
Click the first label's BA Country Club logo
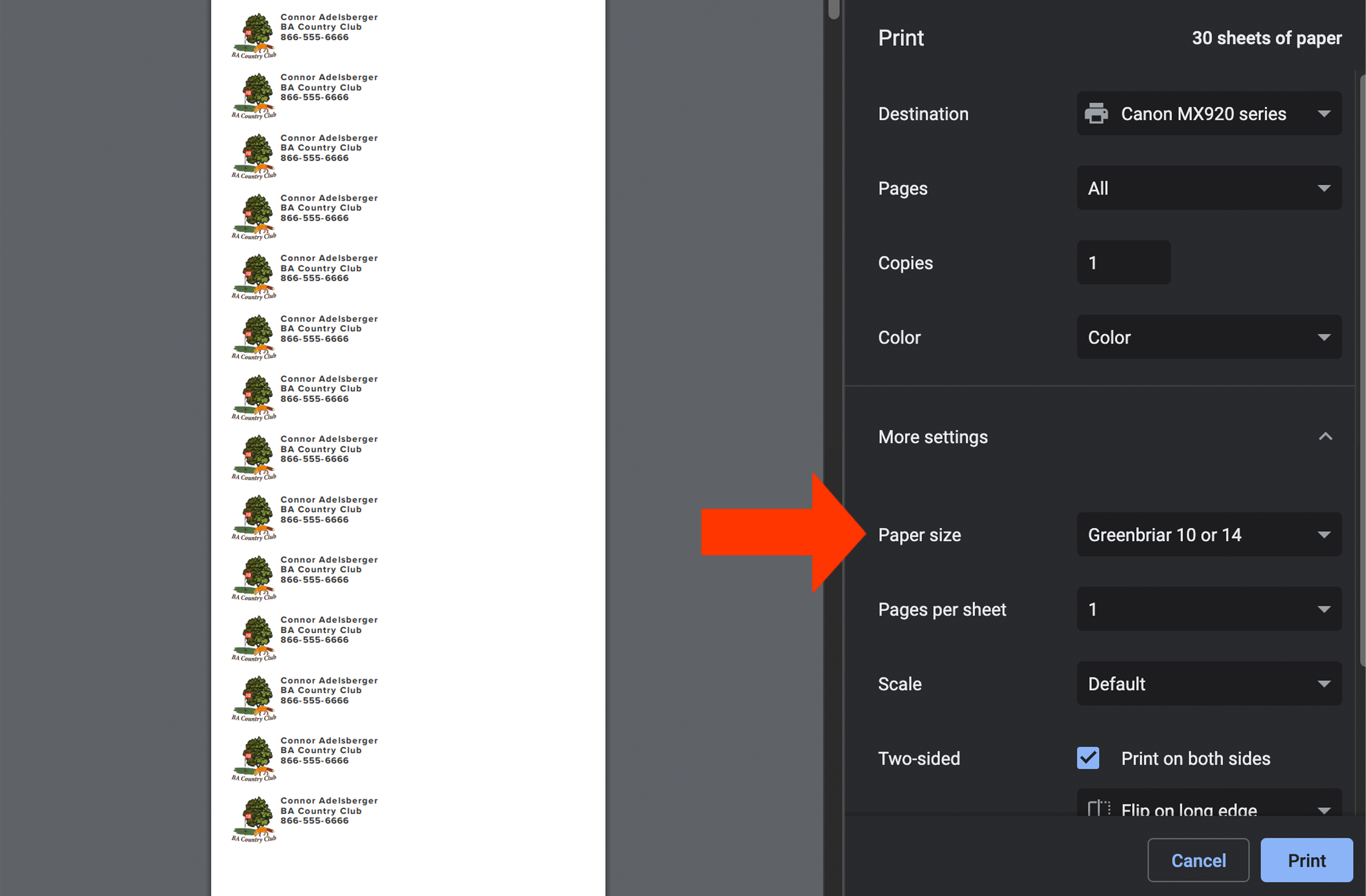coord(254,36)
